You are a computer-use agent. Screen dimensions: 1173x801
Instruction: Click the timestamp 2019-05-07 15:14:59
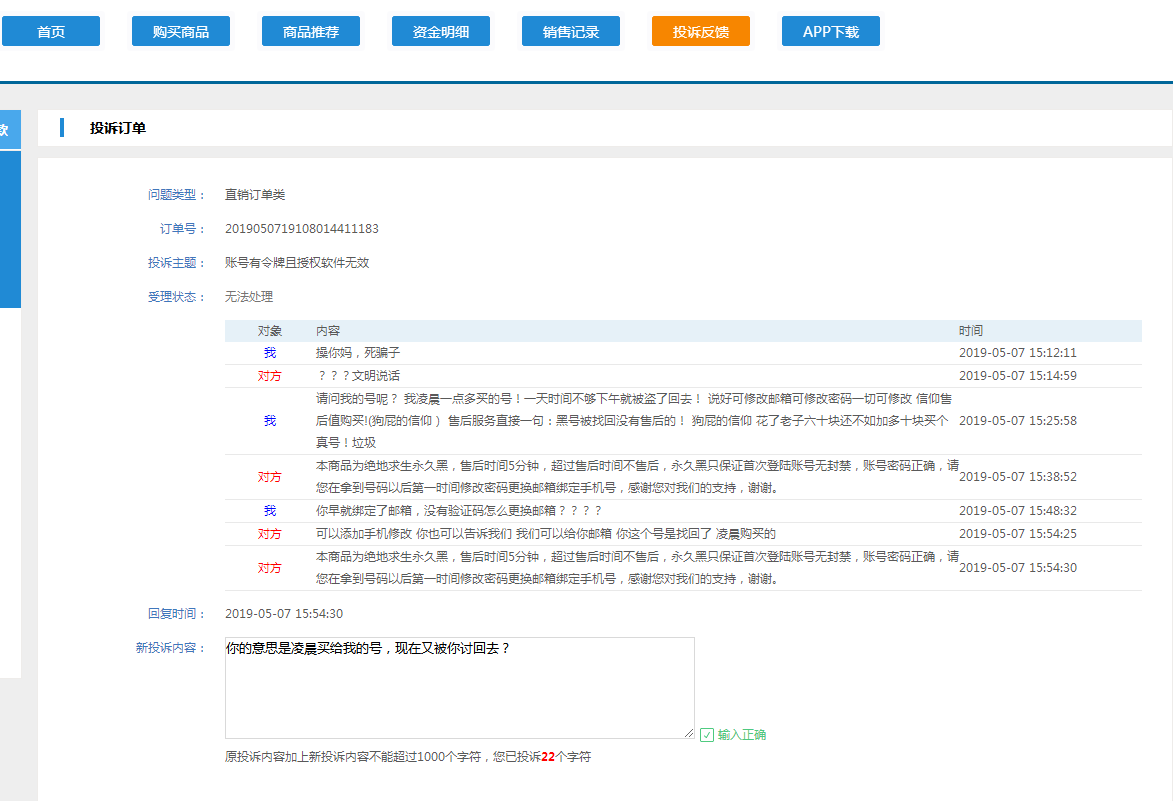click(1018, 375)
